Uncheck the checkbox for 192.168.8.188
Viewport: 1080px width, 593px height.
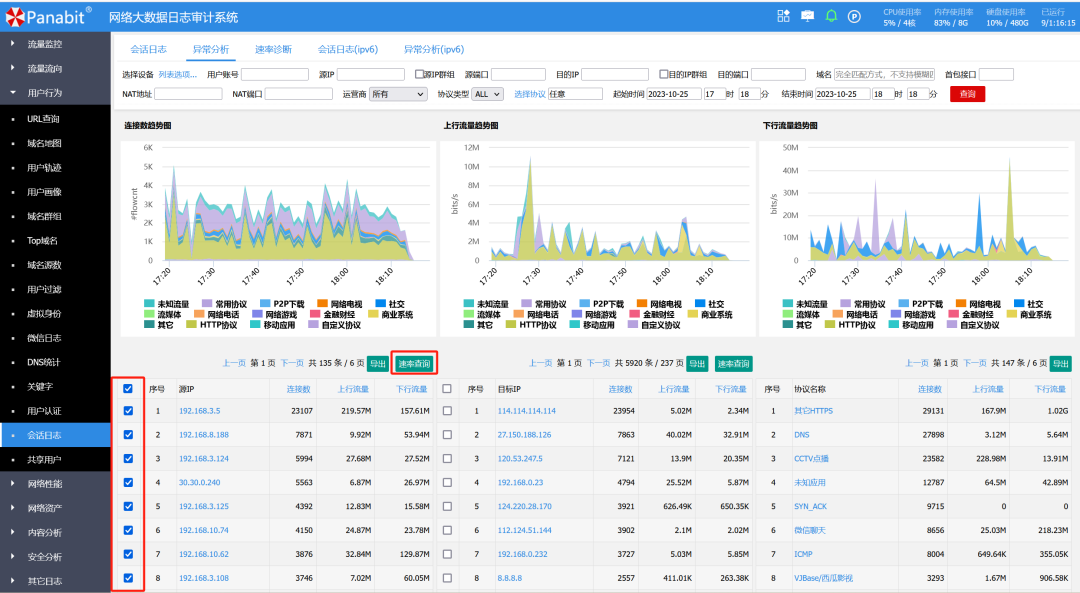(128, 435)
